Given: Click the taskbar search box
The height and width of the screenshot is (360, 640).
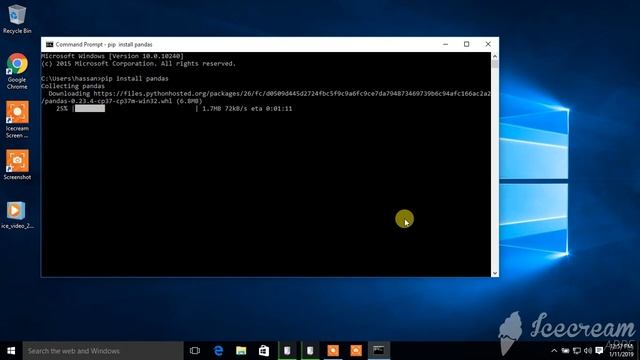Looking at the screenshot, I should pos(103,351).
